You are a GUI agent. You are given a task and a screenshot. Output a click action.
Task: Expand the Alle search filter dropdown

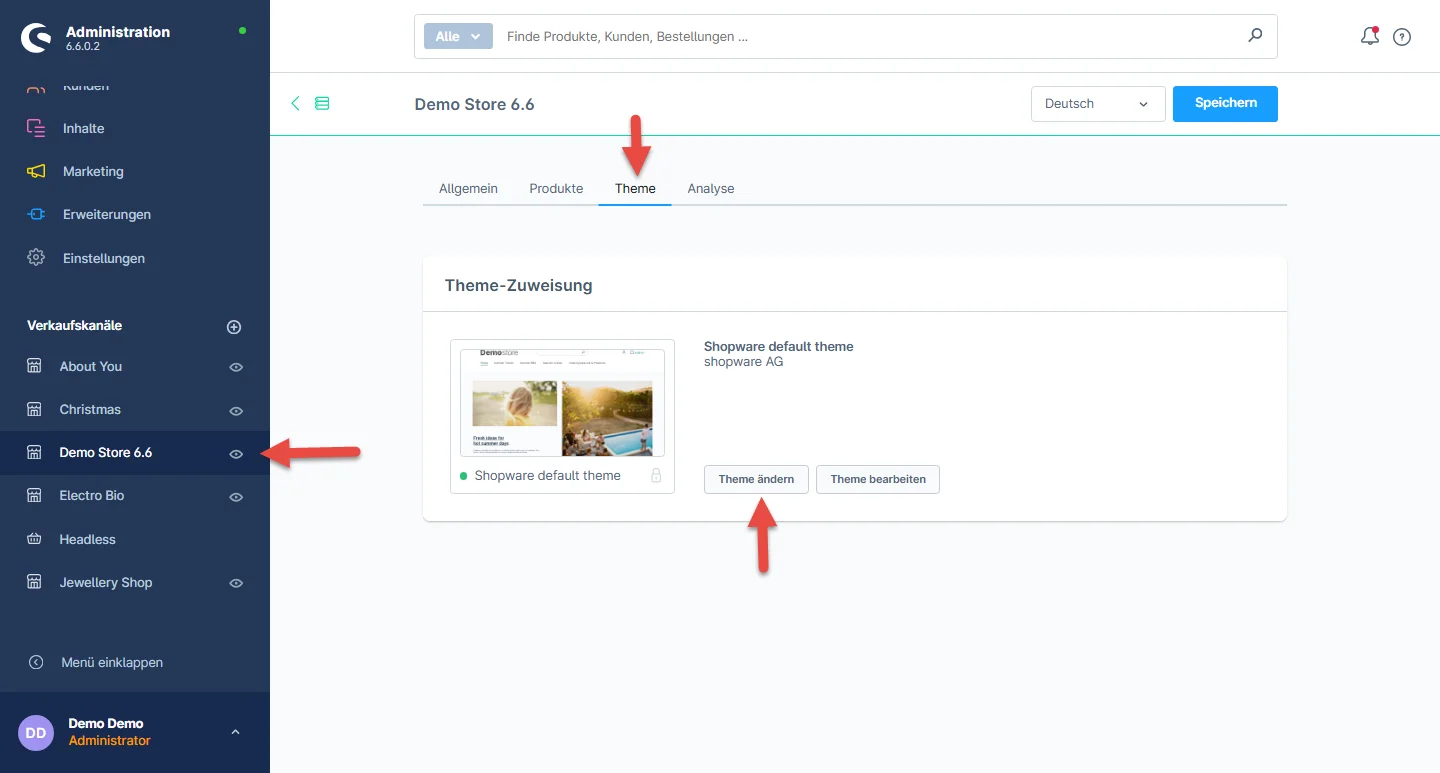pyautogui.click(x=458, y=36)
